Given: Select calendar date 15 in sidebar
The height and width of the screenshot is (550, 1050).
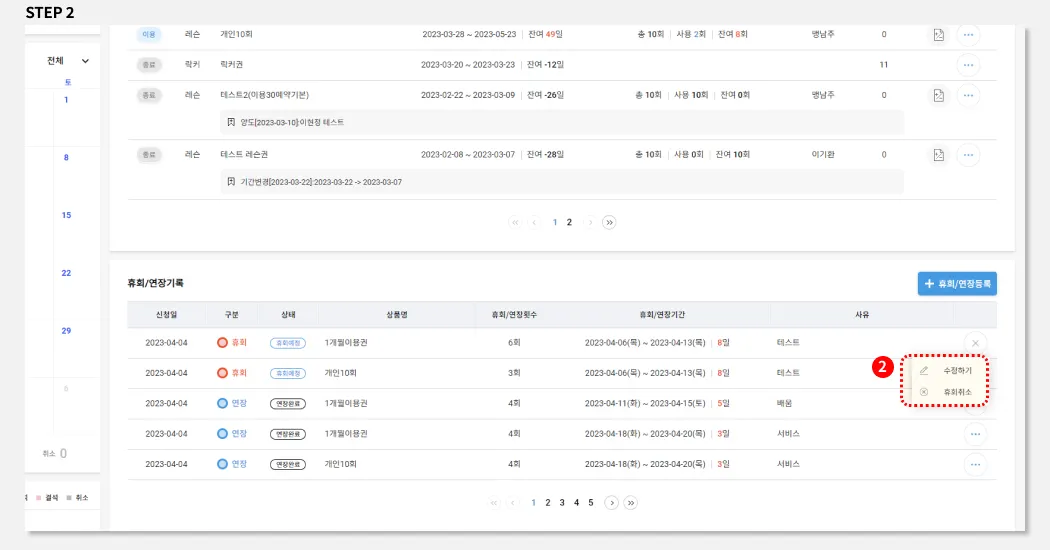Looking at the screenshot, I should tap(66, 215).
